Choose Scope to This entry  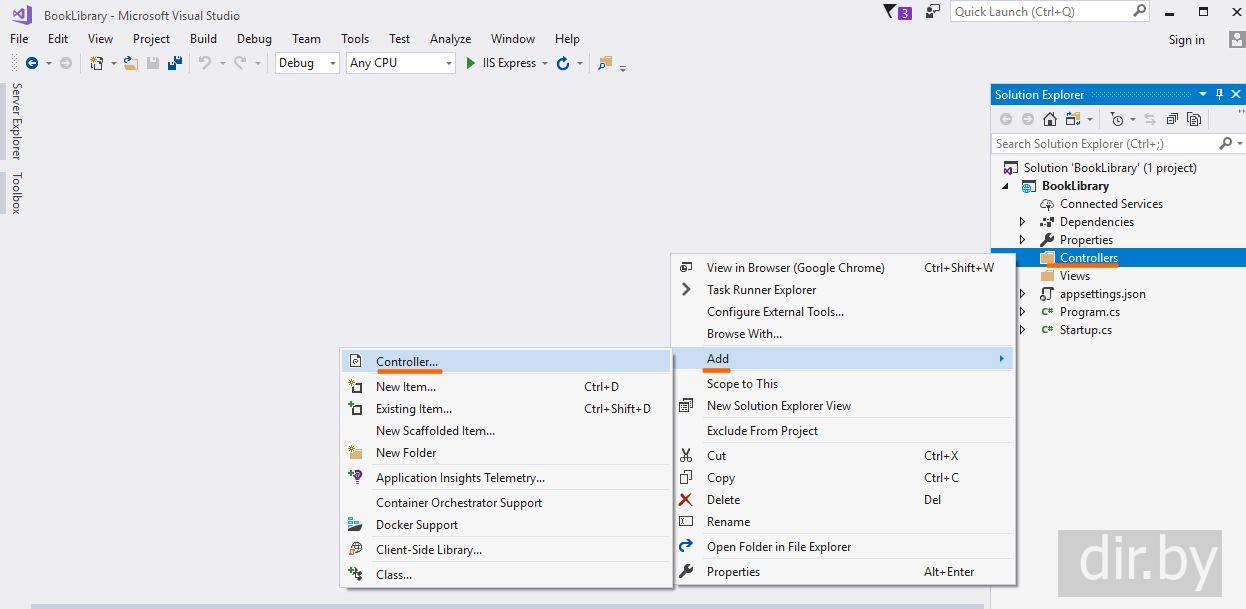pos(843,383)
